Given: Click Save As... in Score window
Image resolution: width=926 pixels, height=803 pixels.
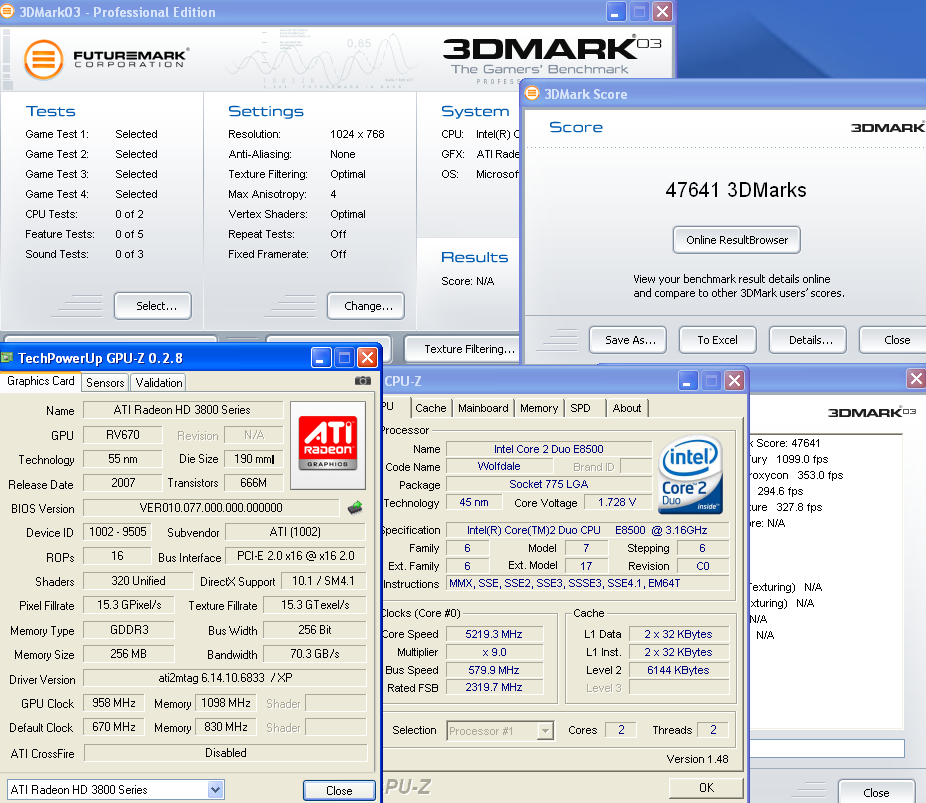Looking at the screenshot, I should (628, 340).
